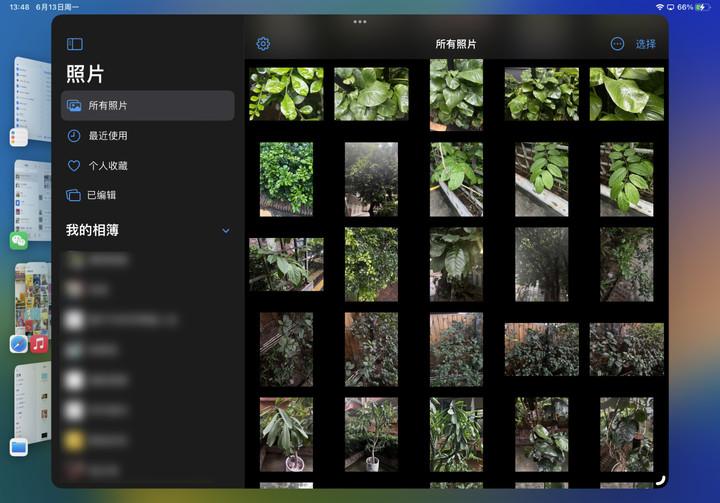Open the Safari app from the side strip
The height and width of the screenshot is (503, 720).
pyautogui.click(x=18, y=344)
